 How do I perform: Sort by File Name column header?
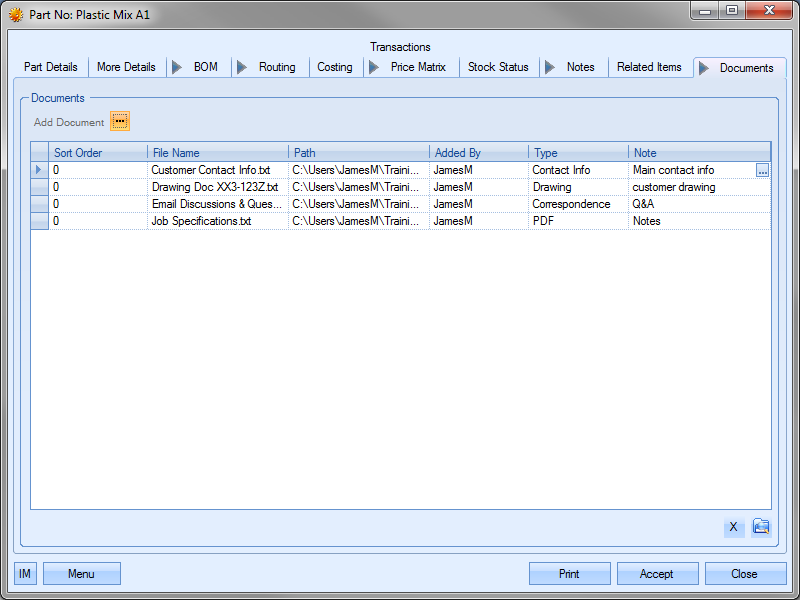click(x=218, y=153)
